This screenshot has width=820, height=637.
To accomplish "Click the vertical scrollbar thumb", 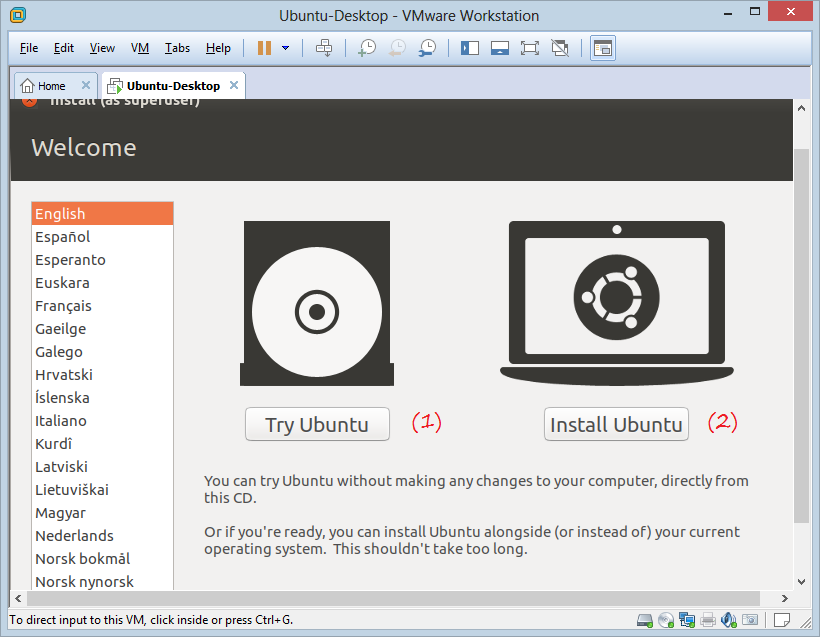I will [x=801, y=336].
